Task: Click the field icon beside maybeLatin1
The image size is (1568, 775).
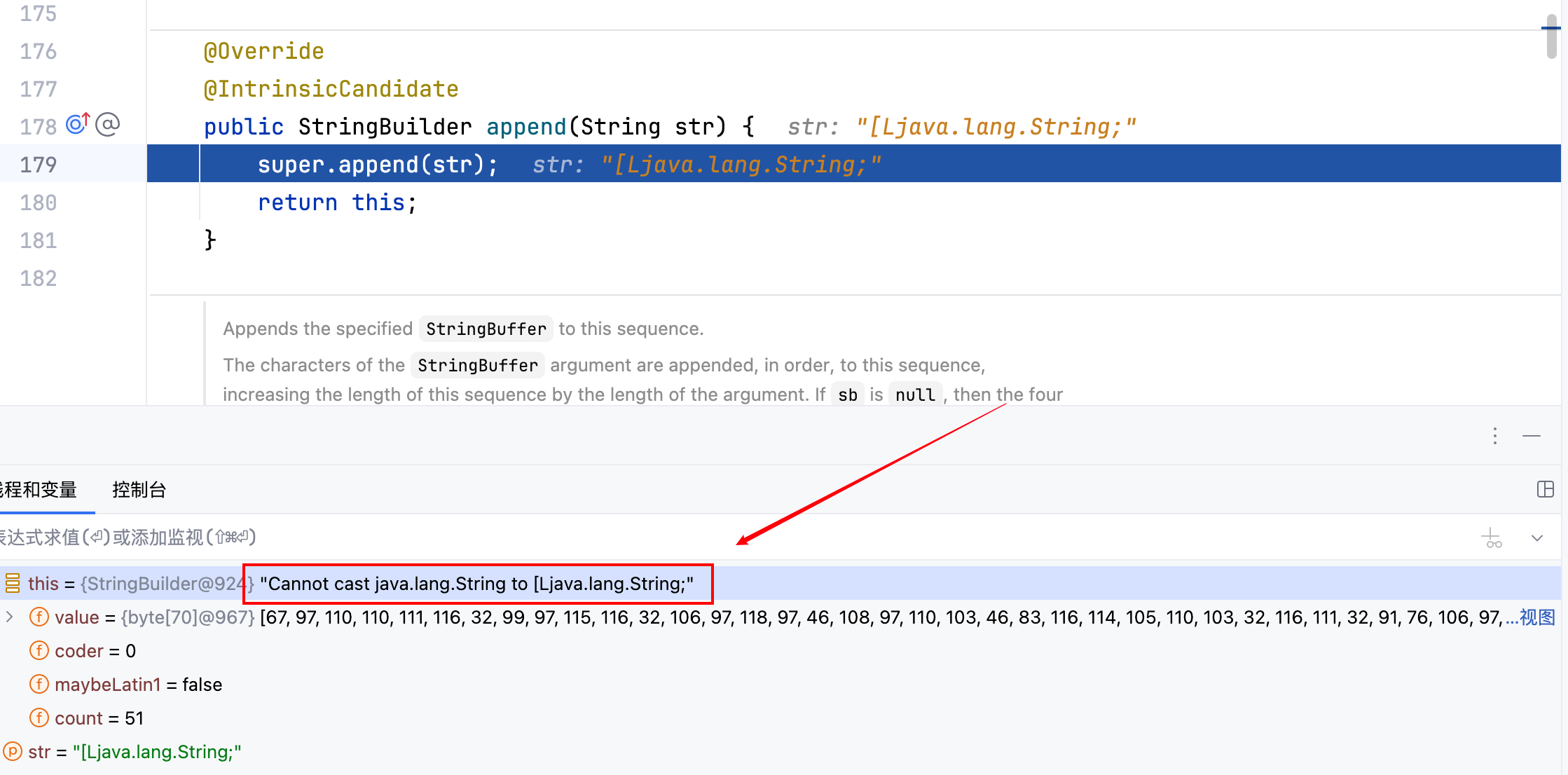Action: click(x=39, y=685)
